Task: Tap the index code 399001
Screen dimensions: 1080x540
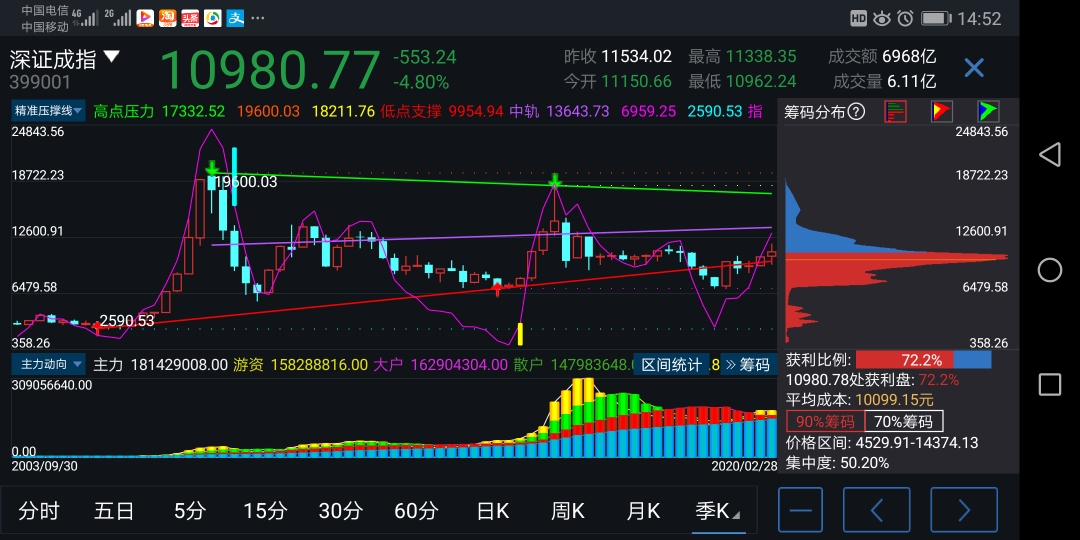Action: click(x=40, y=83)
